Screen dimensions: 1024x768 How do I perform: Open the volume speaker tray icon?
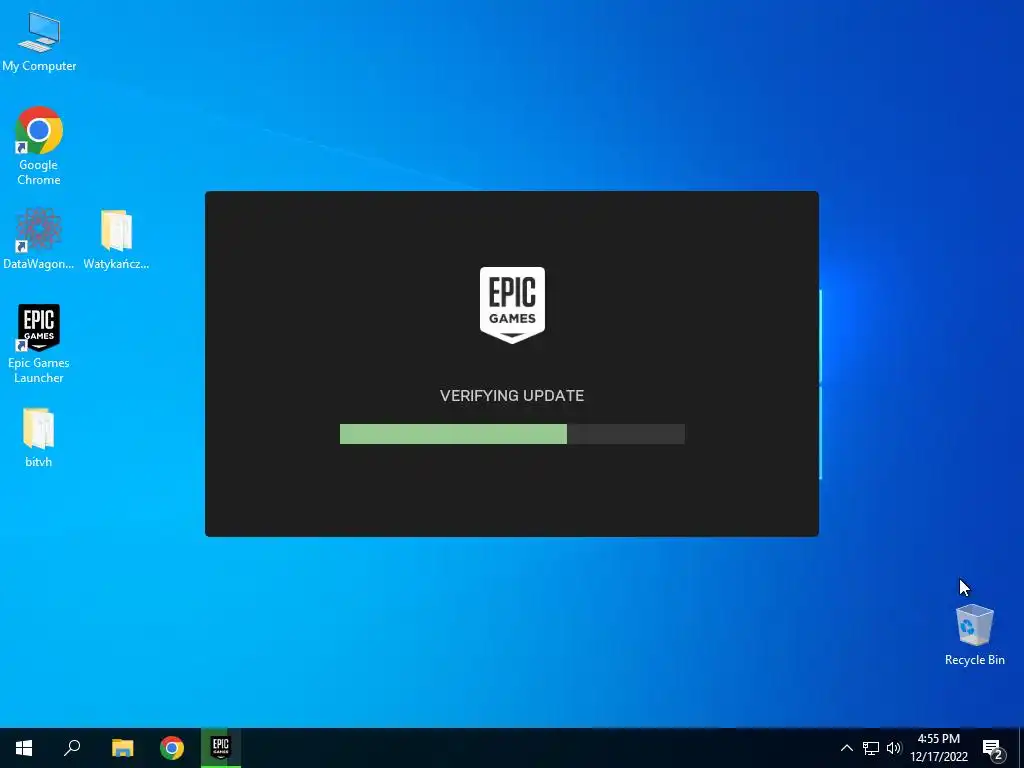894,748
